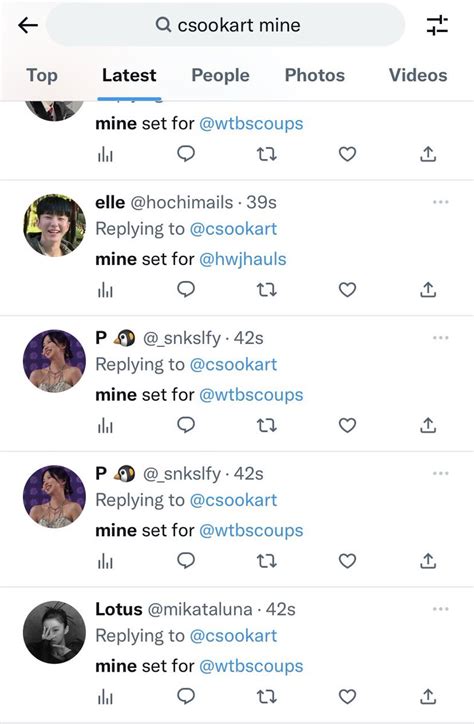This screenshot has width=474, height=724.
Task: Switch to the People tab
Action: [x=220, y=75]
